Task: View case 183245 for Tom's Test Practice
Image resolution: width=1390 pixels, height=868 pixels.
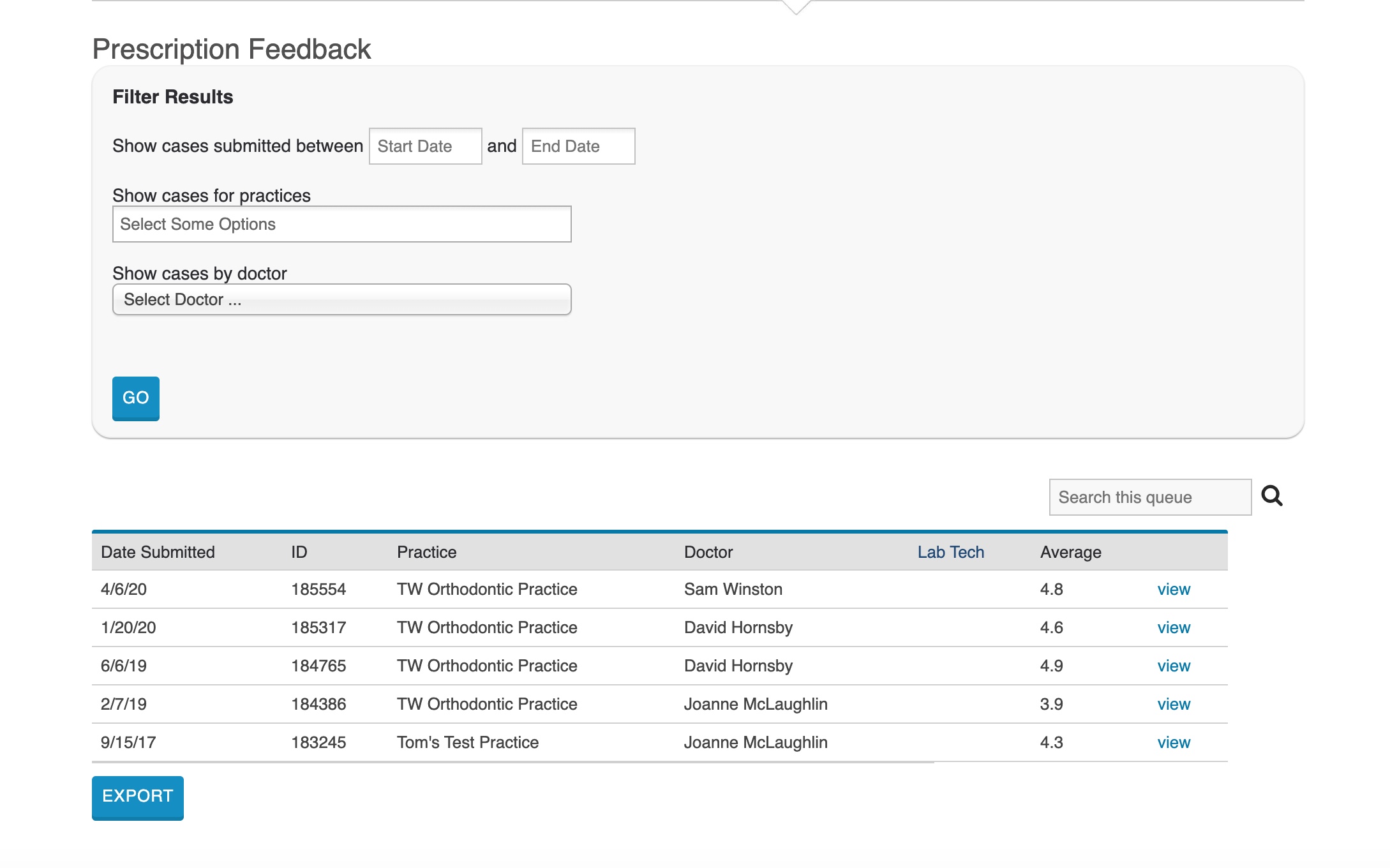Action: click(1173, 742)
